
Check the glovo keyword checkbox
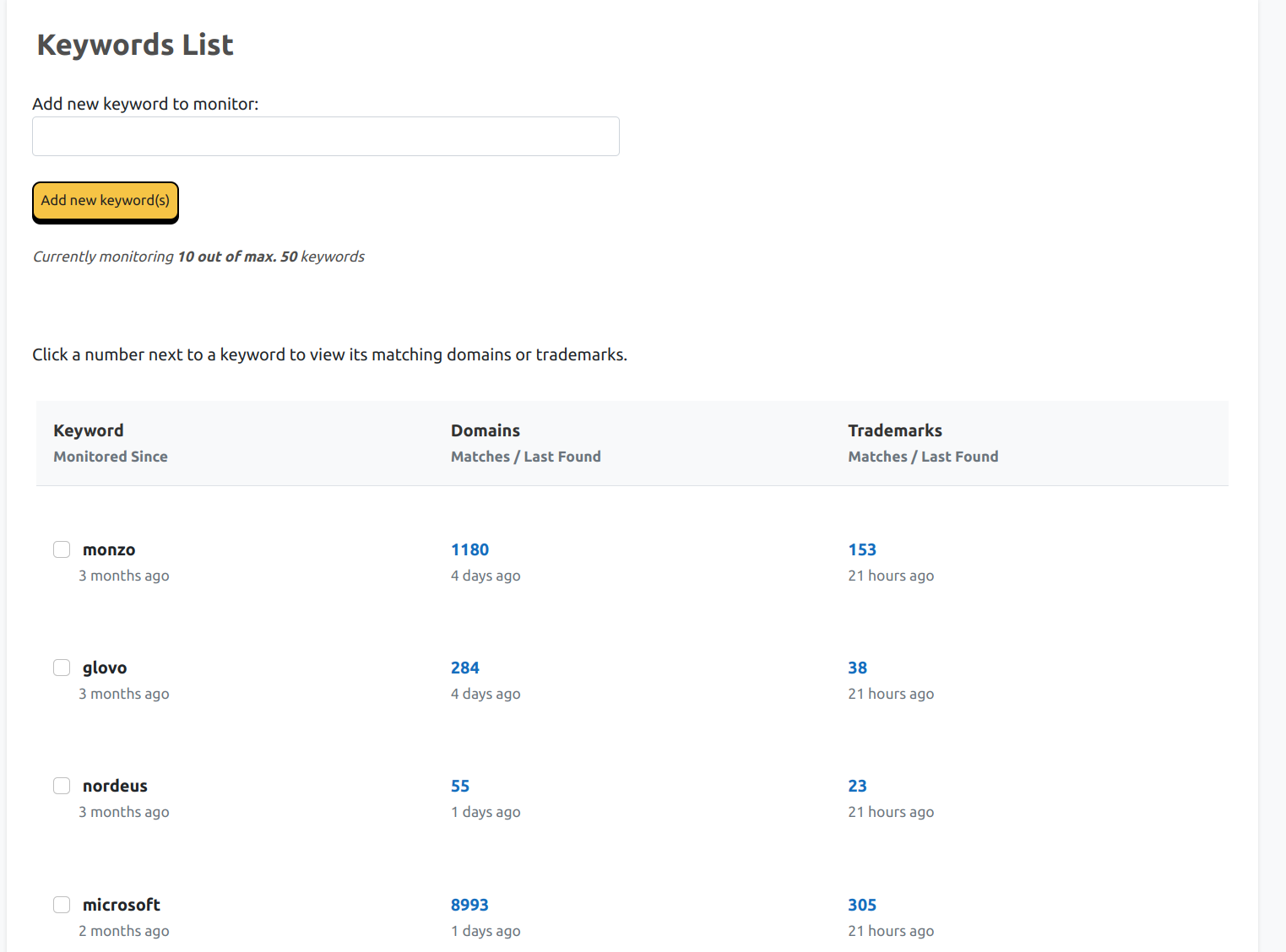pos(62,668)
